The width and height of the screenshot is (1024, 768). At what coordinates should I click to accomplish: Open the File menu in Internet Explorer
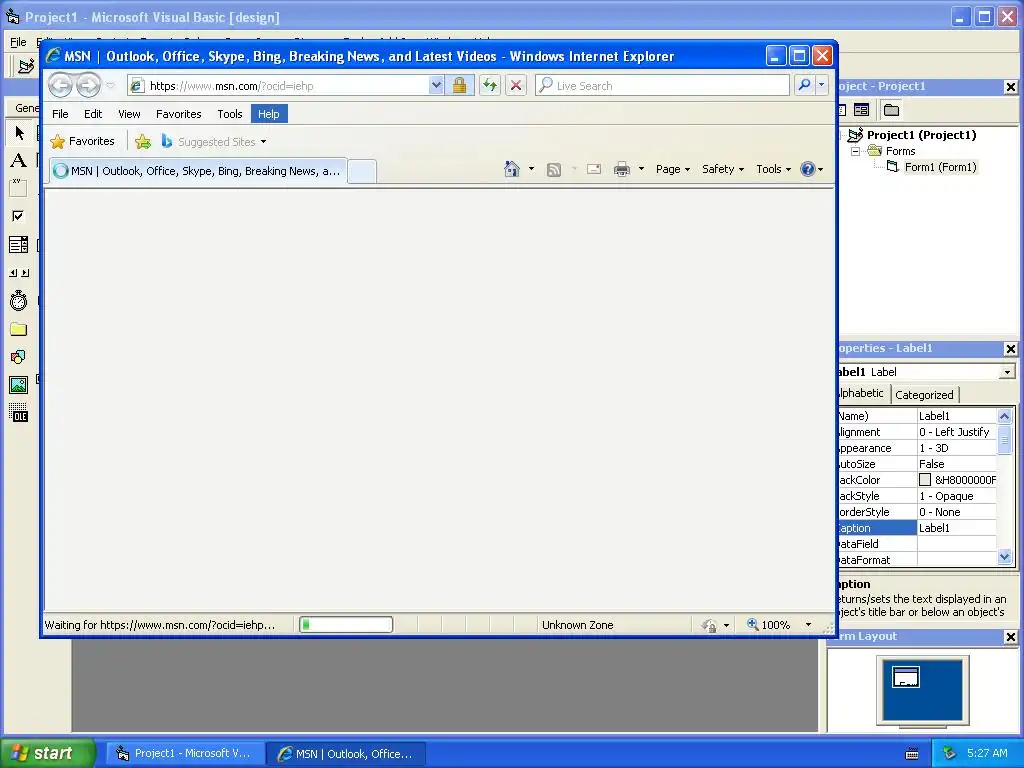click(60, 114)
